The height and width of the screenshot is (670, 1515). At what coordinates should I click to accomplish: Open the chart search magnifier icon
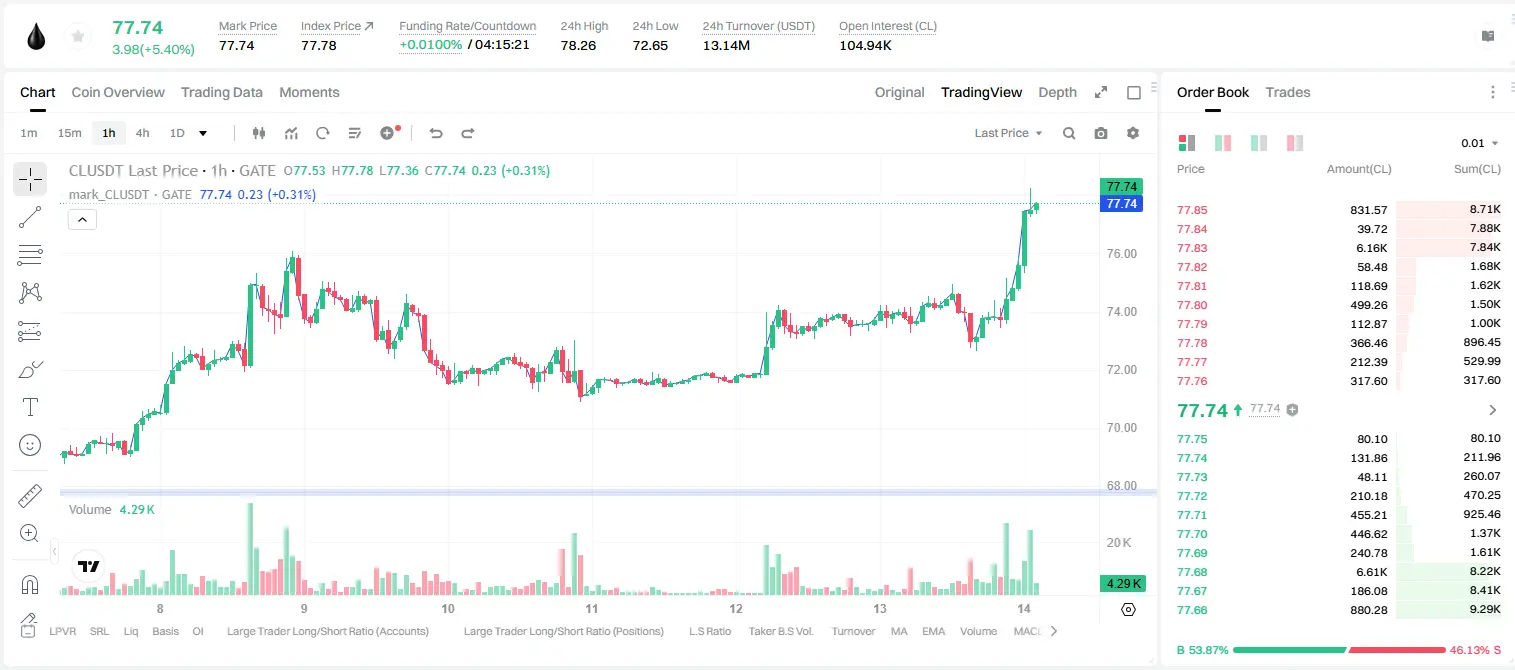point(1069,133)
